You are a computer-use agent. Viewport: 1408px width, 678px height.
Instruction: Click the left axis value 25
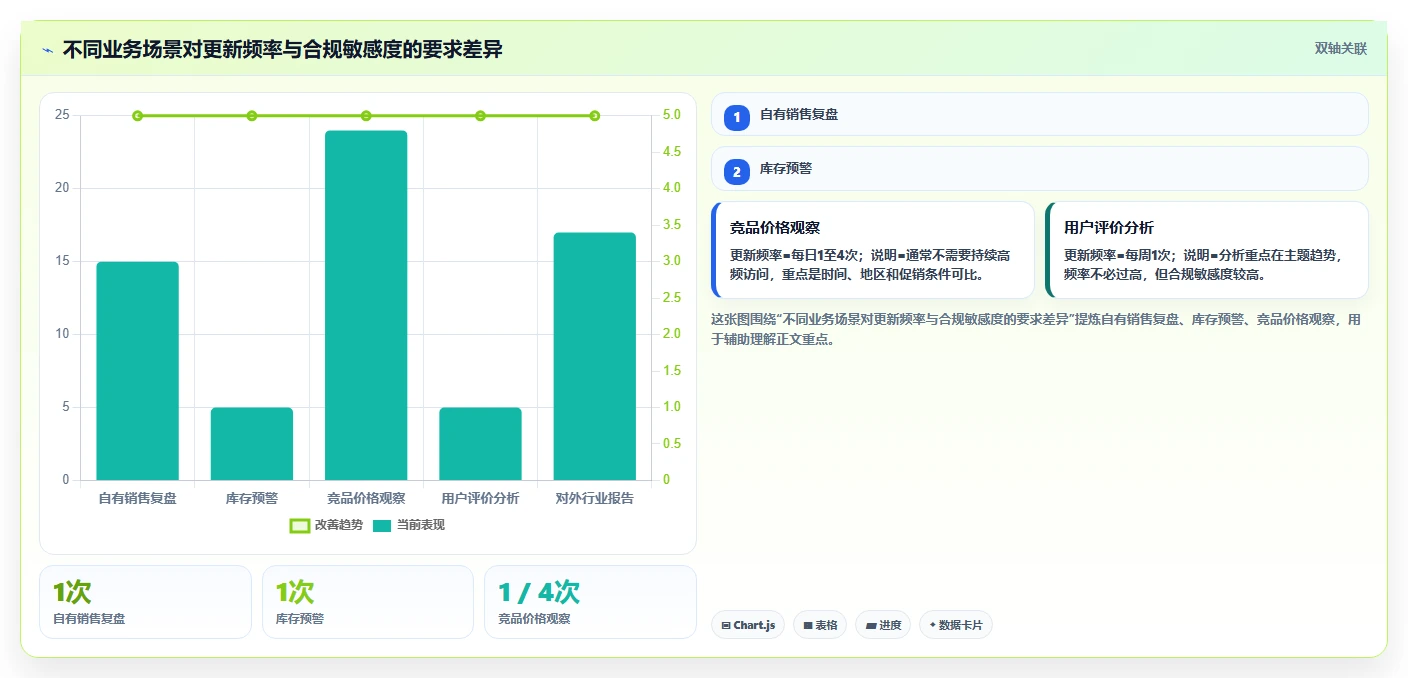click(x=62, y=115)
